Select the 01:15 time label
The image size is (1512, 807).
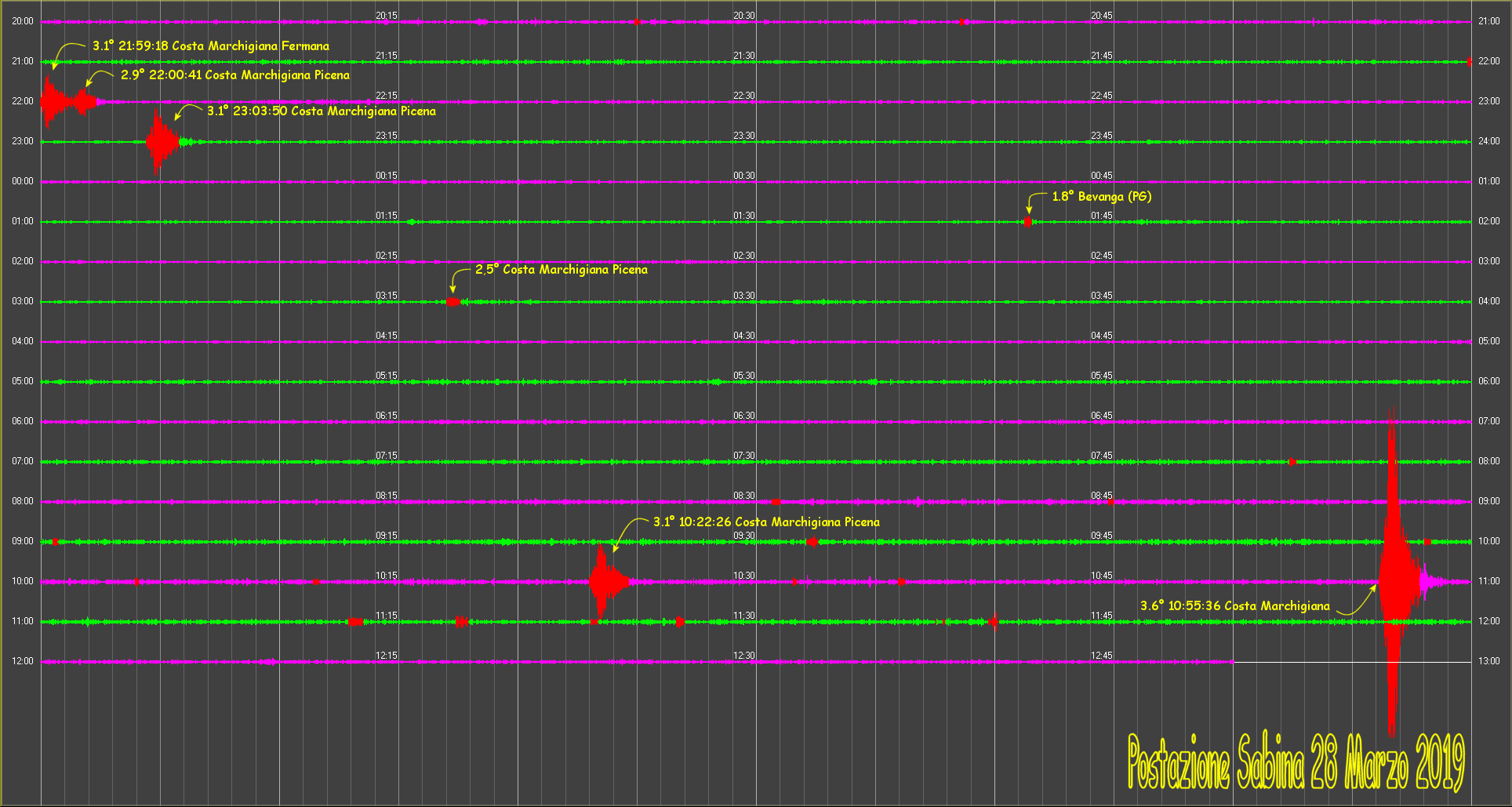click(x=387, y=216)
